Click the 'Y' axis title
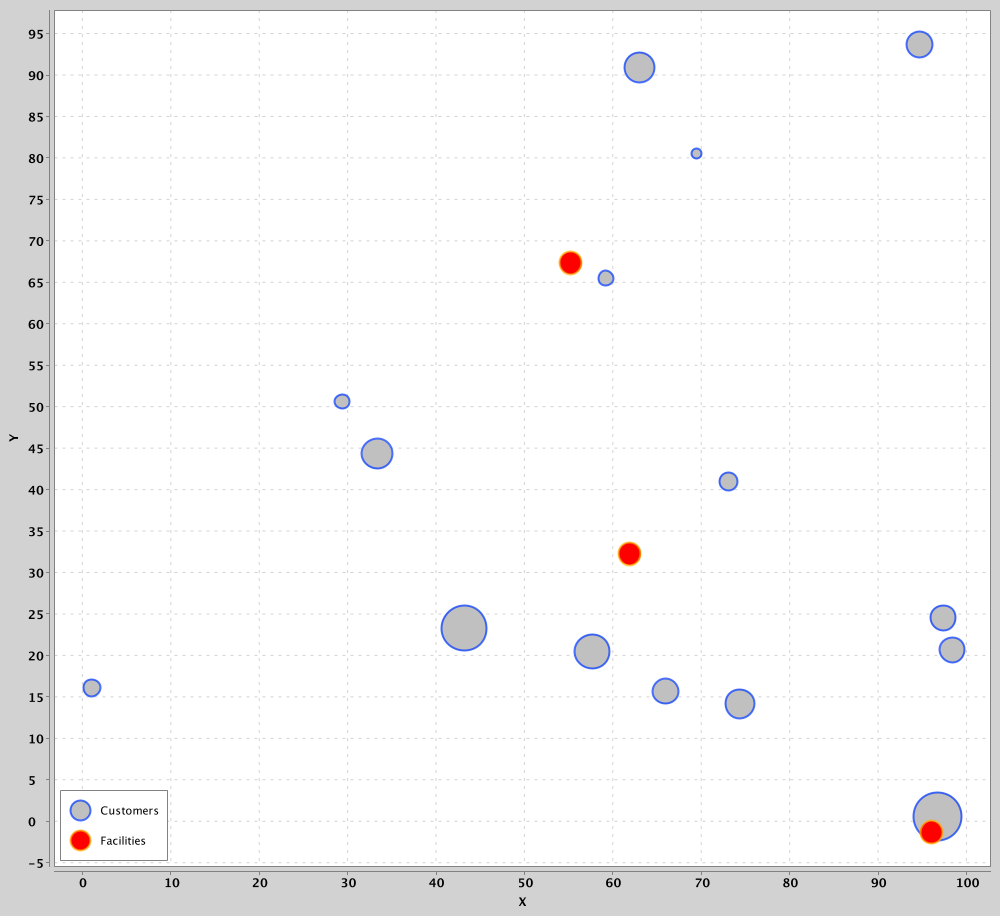 pyautogui.click(x=13, y=438)
